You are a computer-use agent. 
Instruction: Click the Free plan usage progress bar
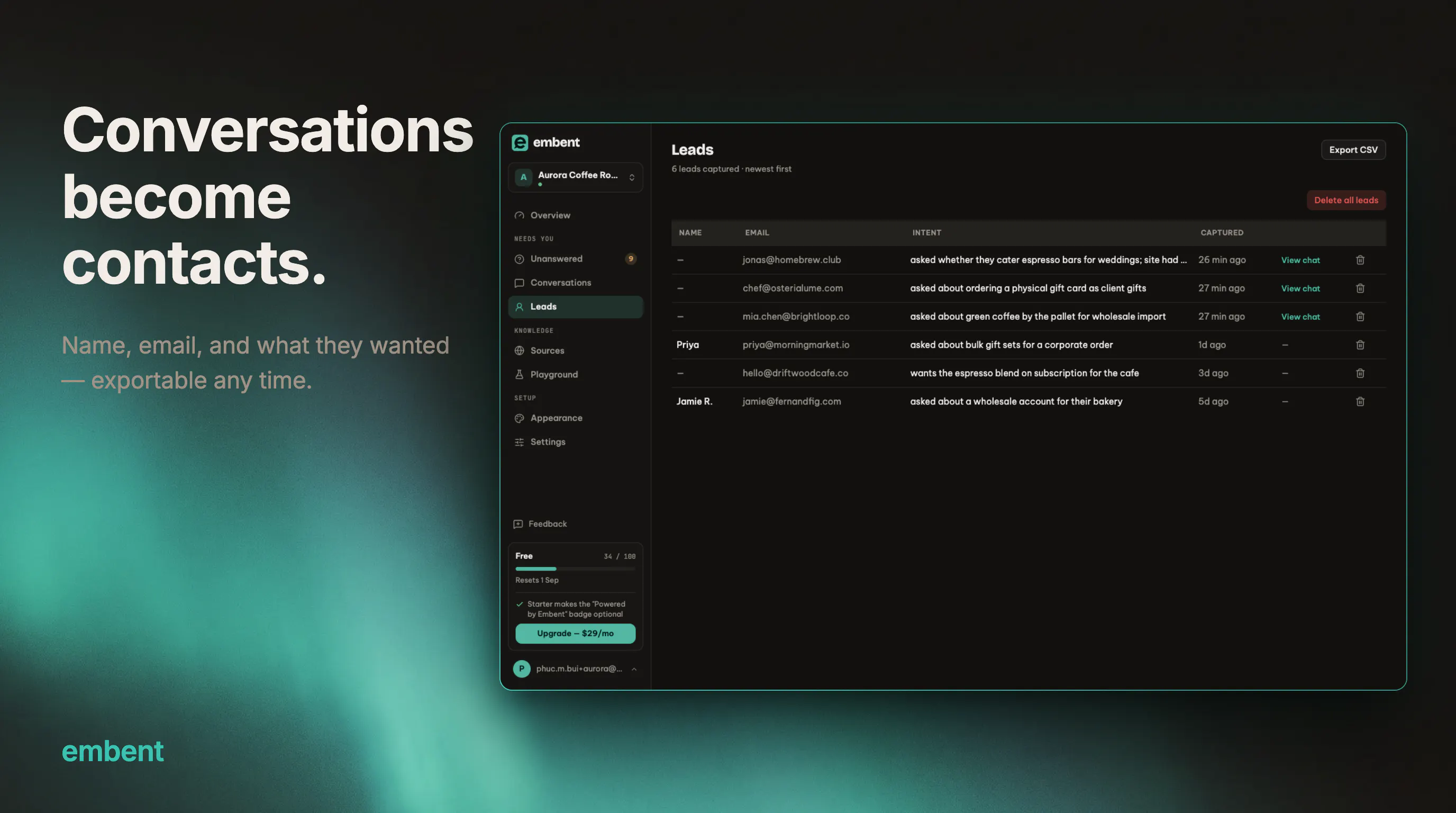point(576,569)
